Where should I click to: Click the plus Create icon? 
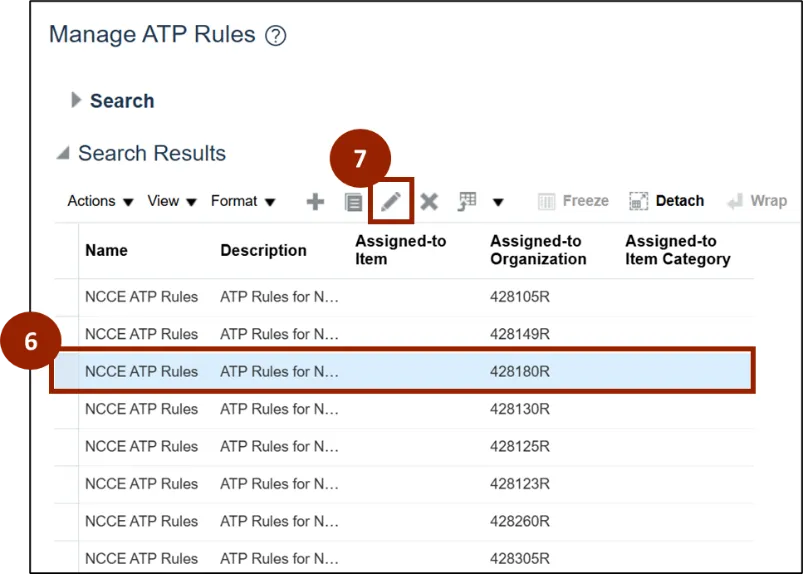[315, 202]
